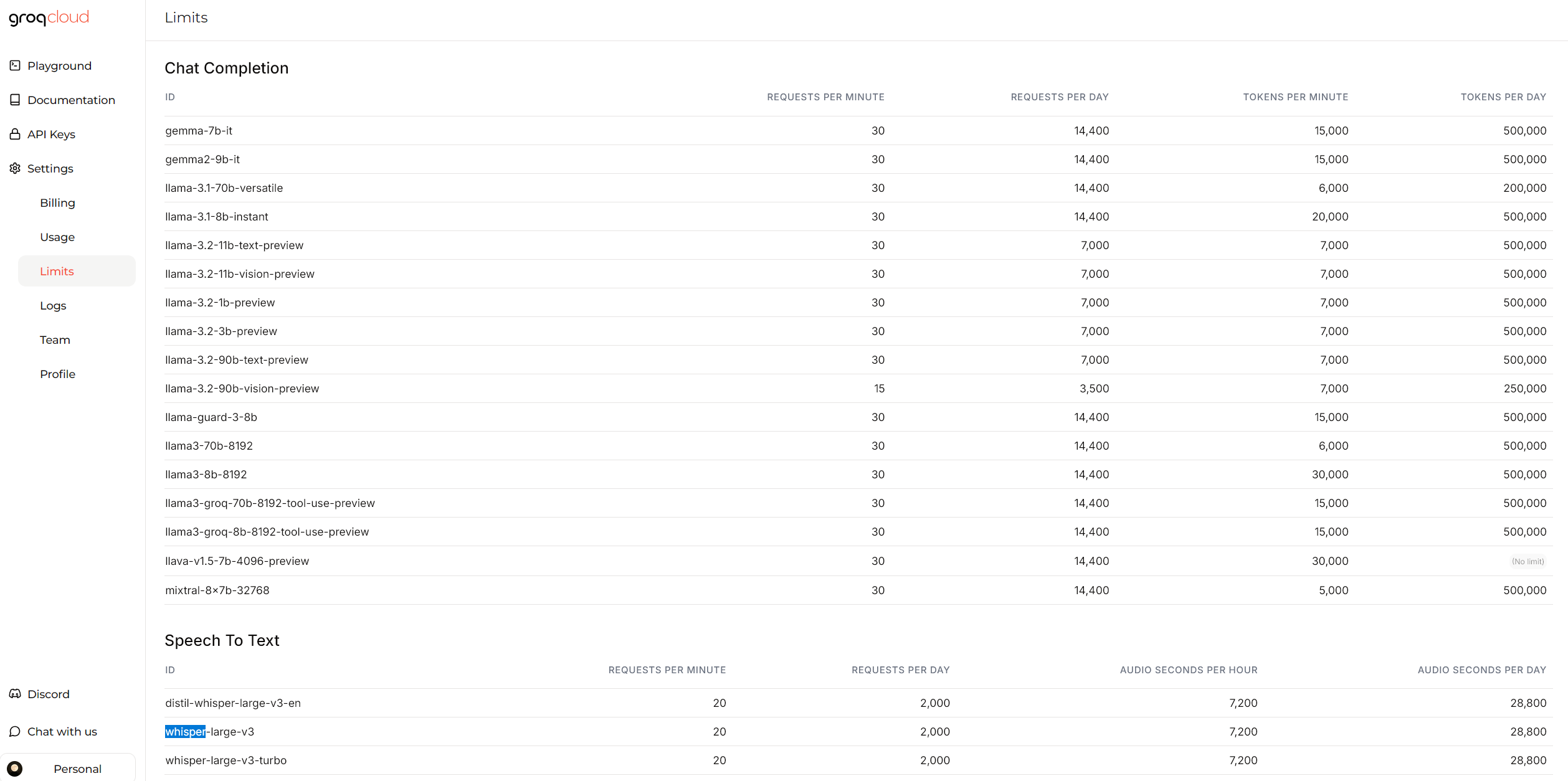The image size is (1568, 781).
Task: Open the Playground link
Action: [x=59, y=65]
